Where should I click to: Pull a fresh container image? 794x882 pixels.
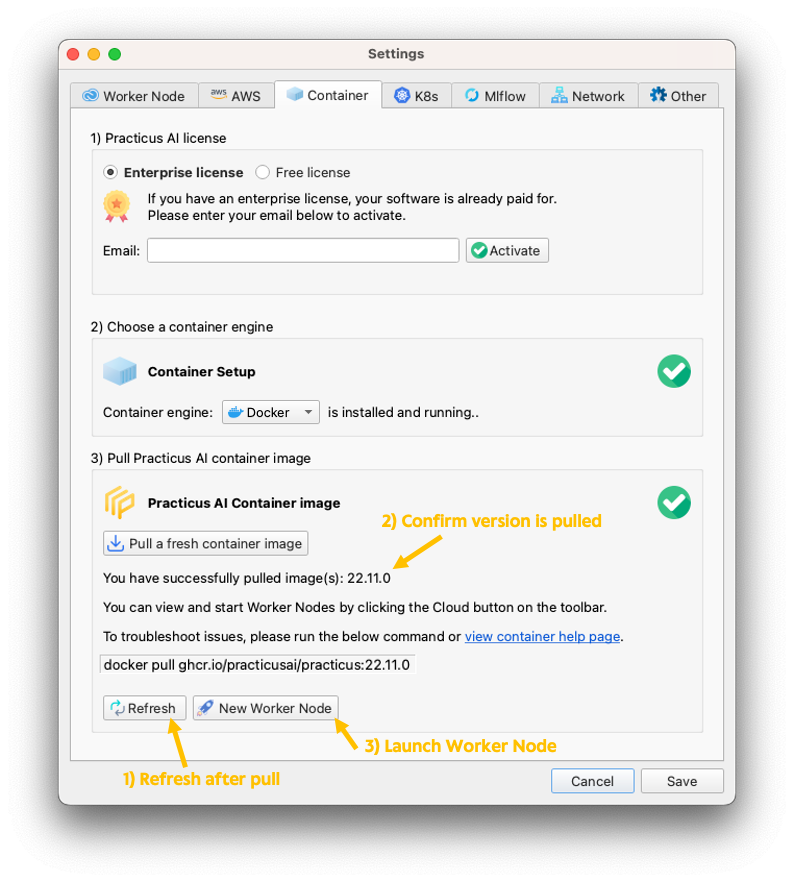(205, 543)
